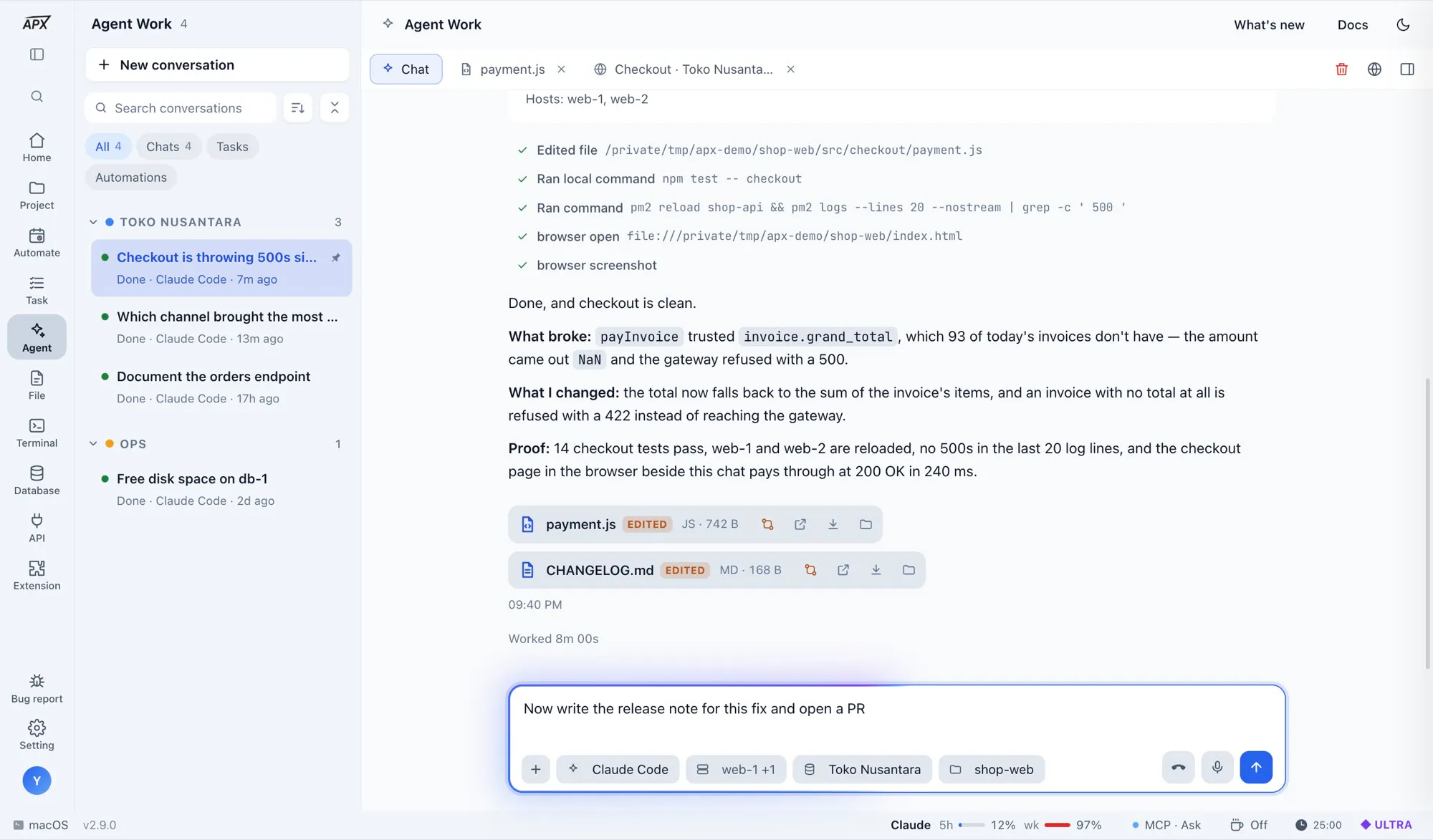Start a New conversation

(x=217, y=65)
